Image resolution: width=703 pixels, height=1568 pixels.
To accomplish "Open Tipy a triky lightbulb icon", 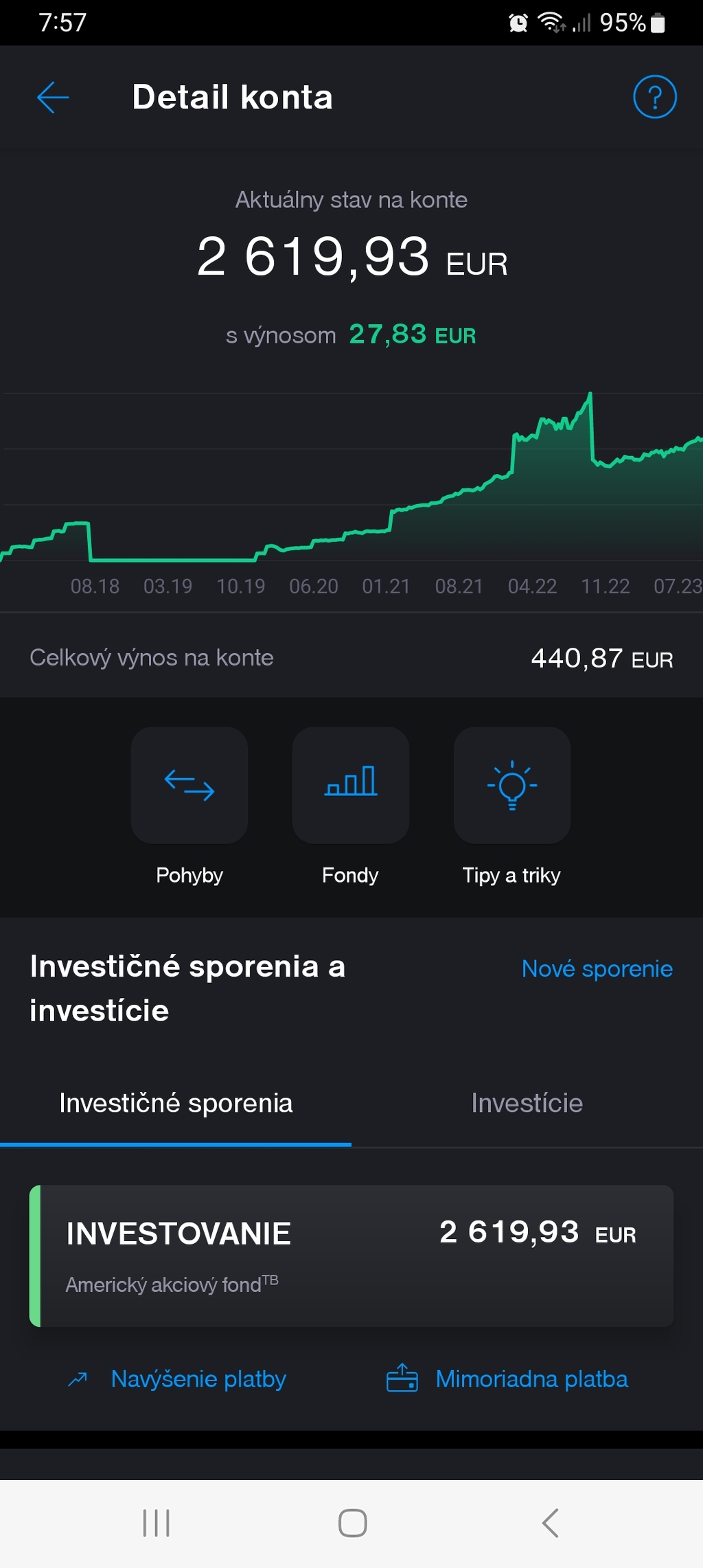I will point(512,785).
